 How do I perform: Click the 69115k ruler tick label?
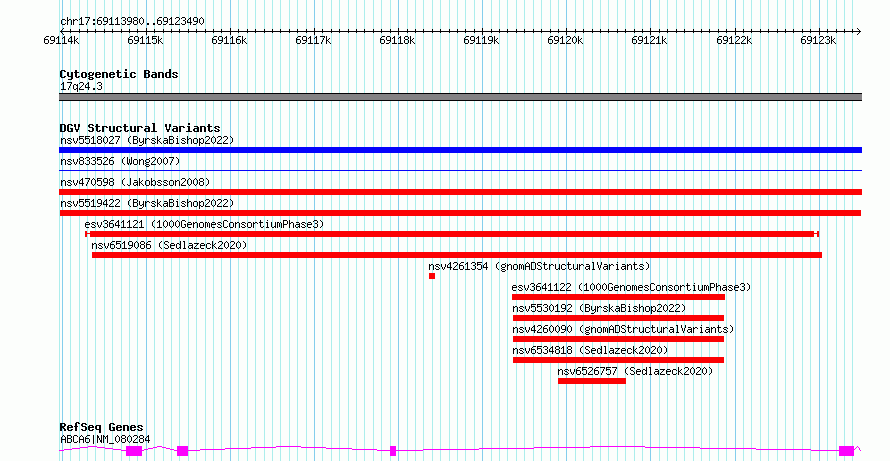(145, 41)
